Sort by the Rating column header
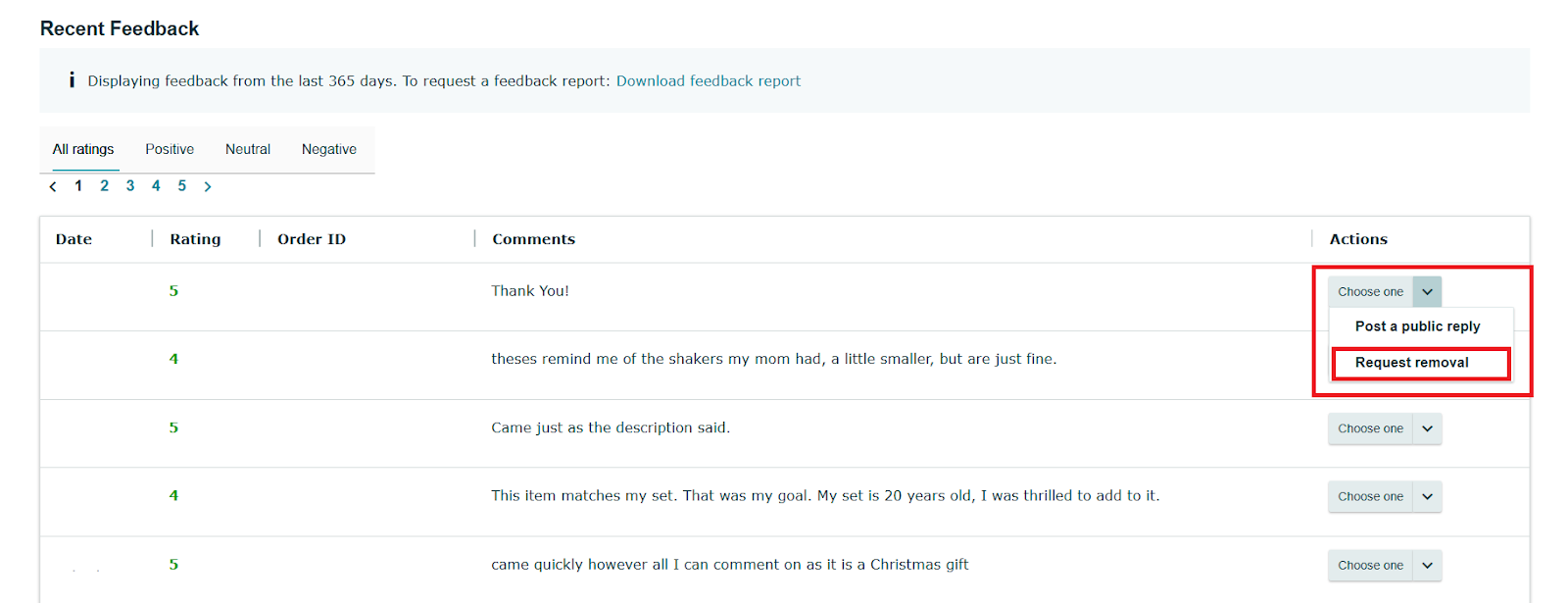Image resolution: width=1568 pixels, height=603 pixels. pyautogui.click(x=195, y=239)
